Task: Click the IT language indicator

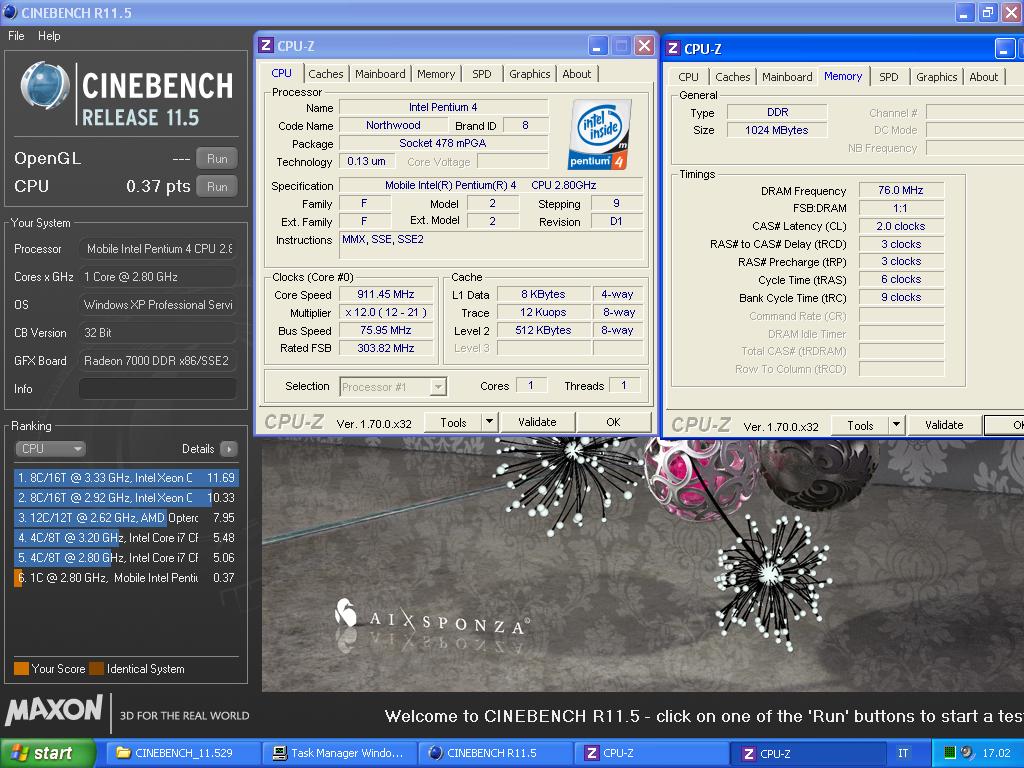Action: (903, 753)
